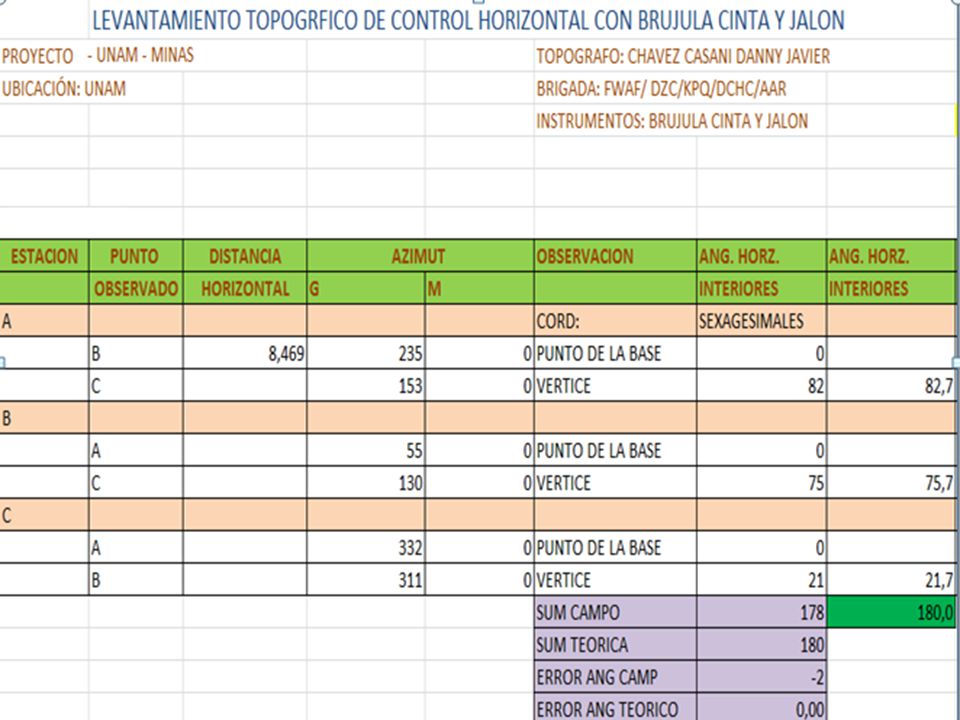Select observed point 'B' in the azimuth 311 row
The image size is (960, 720).
point(135,580)
